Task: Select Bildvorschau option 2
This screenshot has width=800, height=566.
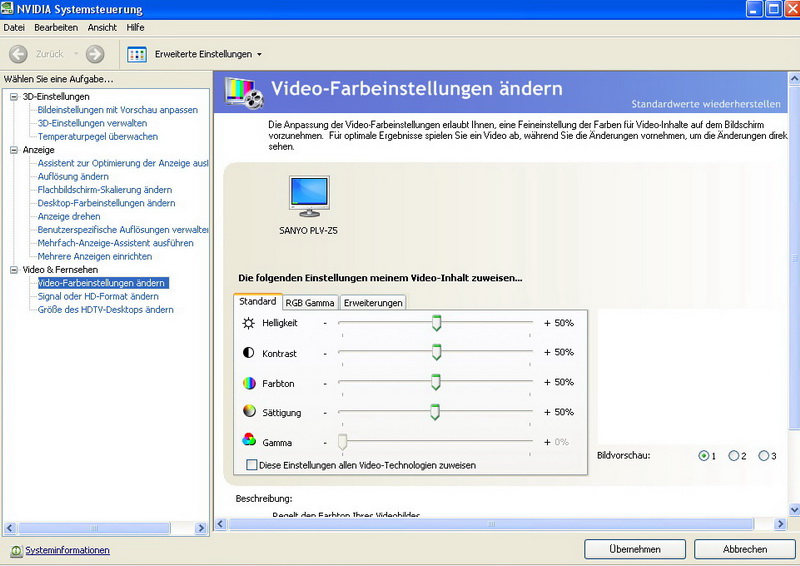Action: tap(734, 456)
